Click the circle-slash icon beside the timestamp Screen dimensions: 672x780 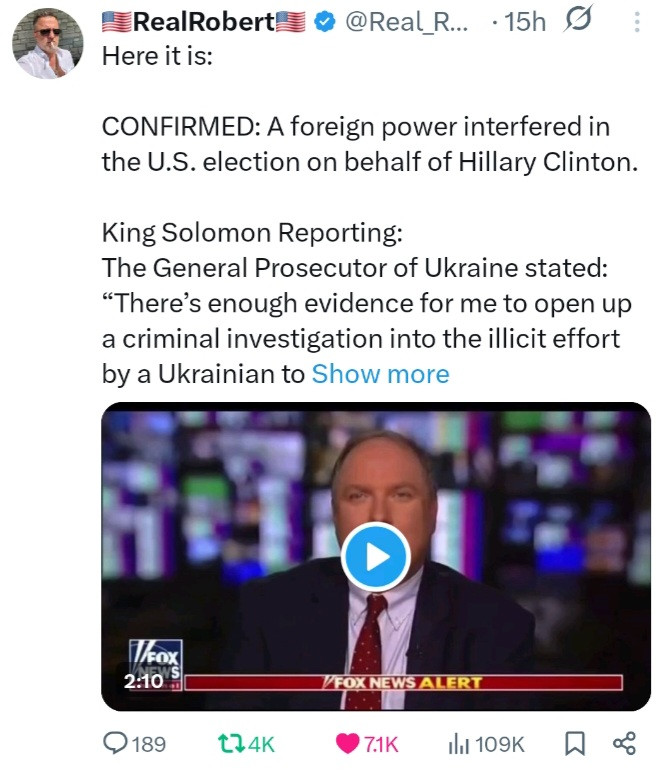(x=580, y=21)
